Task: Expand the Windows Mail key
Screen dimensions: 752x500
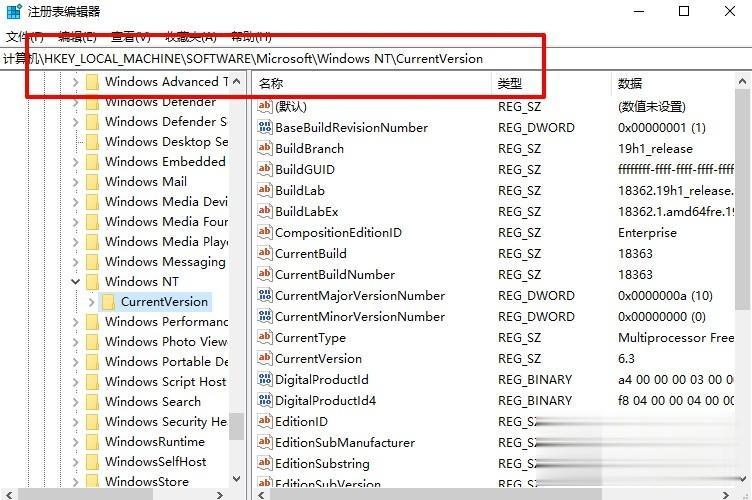Action: (x=75, y=182)
